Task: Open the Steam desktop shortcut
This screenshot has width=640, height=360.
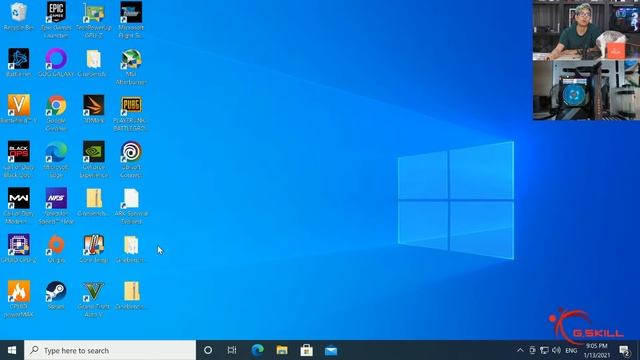Action: coord(56,295)
